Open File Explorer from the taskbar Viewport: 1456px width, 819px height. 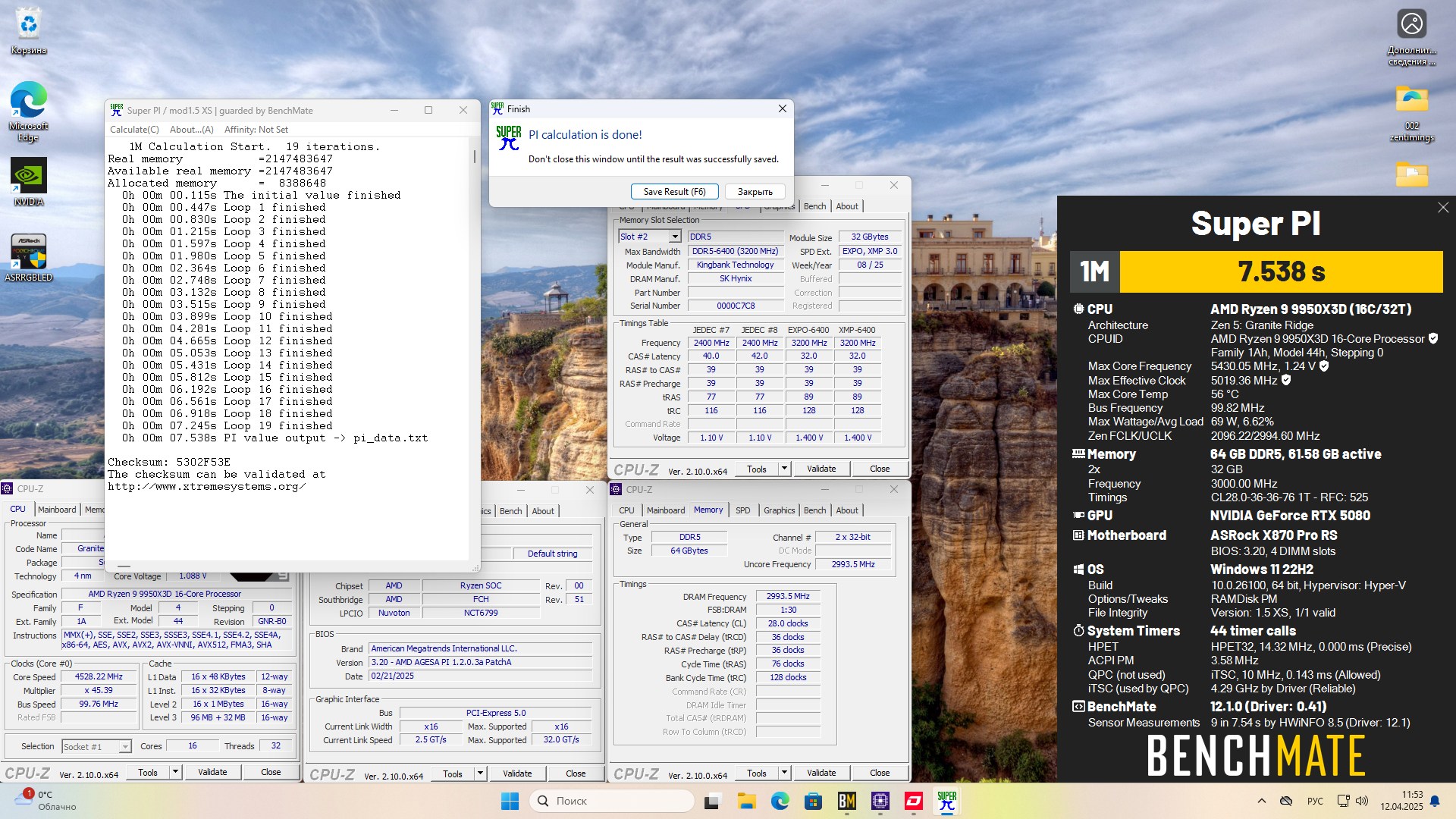pos(746,801)
